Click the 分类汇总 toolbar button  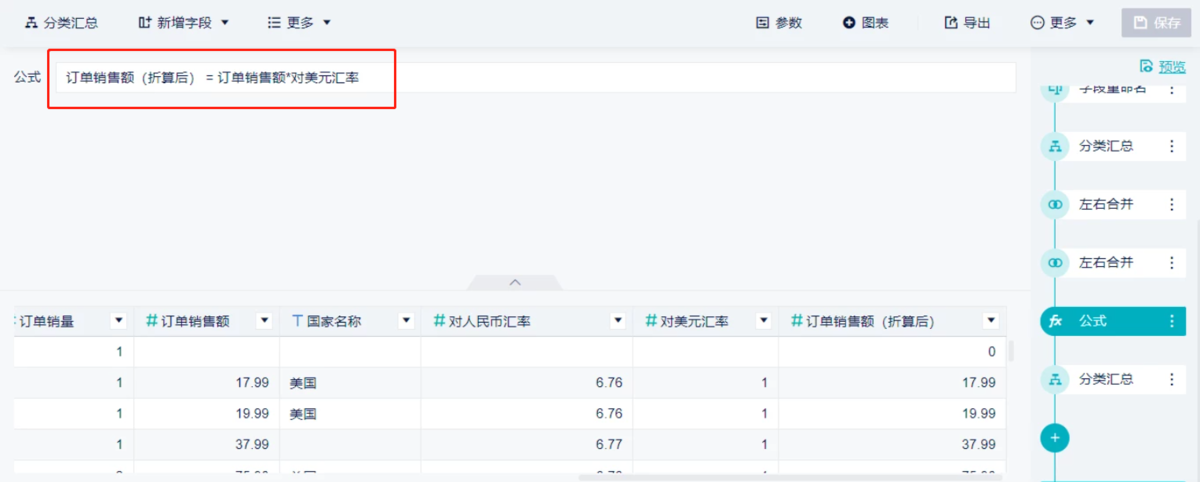coord(61,22)
